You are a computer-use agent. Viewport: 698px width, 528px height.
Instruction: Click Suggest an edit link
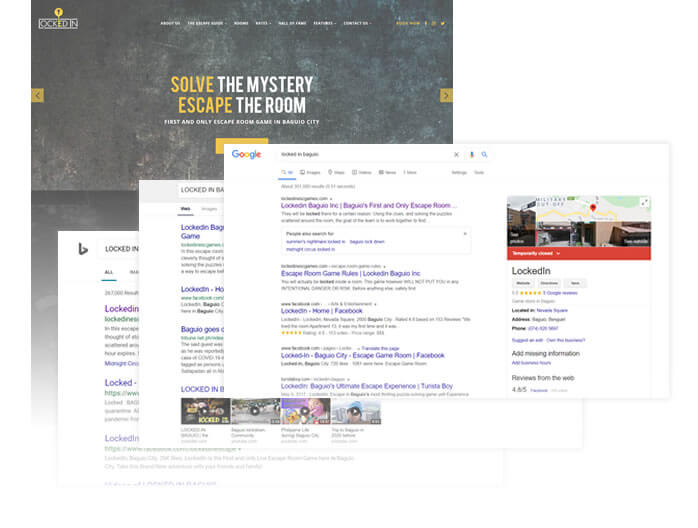(x=528, y=340)
